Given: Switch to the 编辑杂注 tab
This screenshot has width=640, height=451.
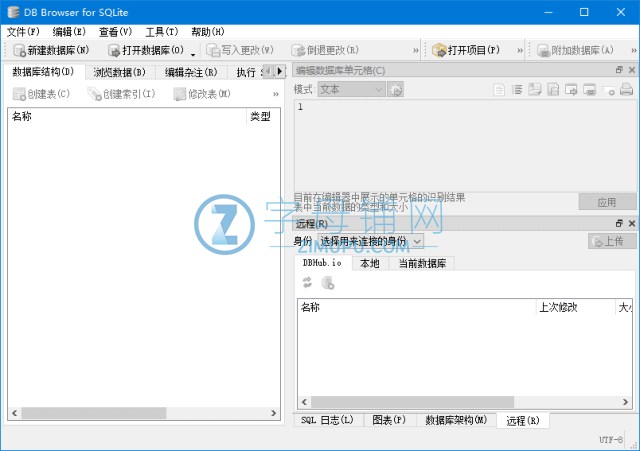Looking at the screenshot, I should [x=191, y=72].
